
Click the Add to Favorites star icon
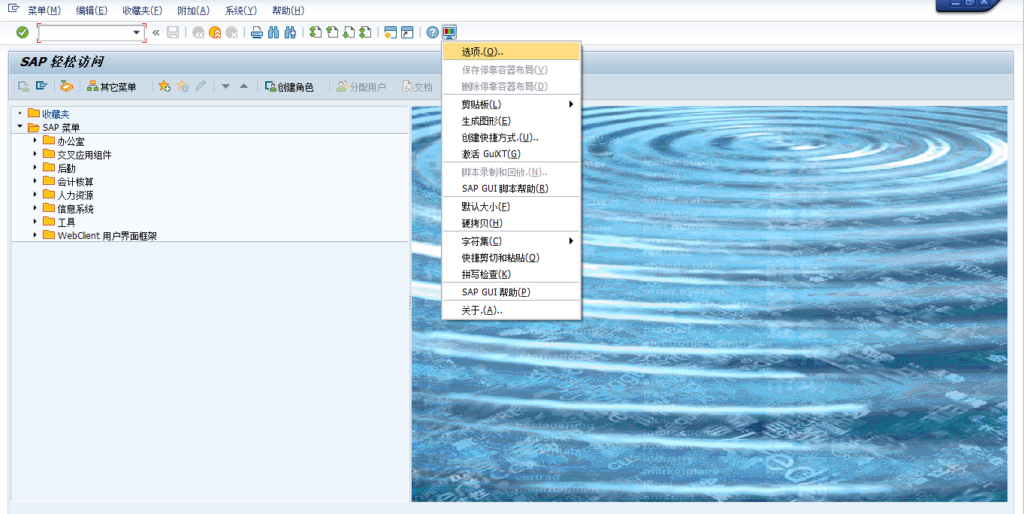click(x=165, y=87)
